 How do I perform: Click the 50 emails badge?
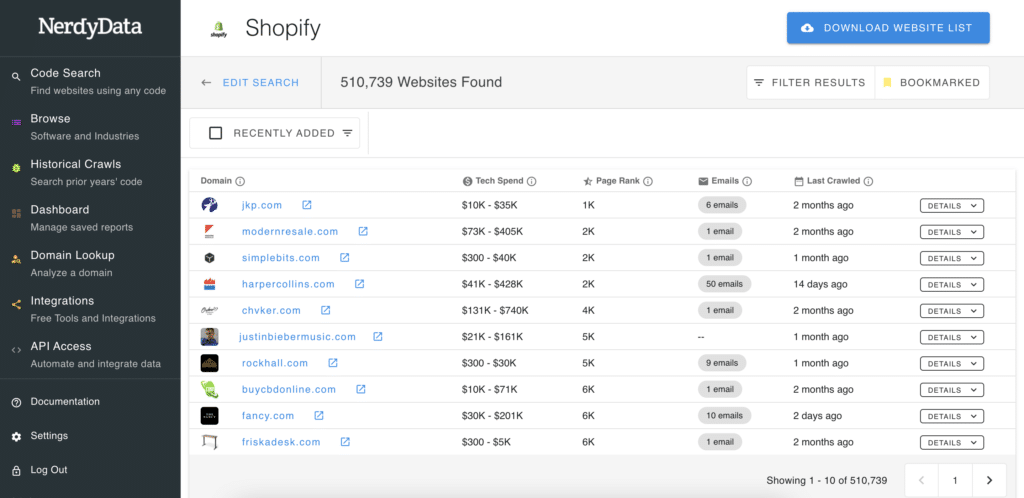coord(724,284)
